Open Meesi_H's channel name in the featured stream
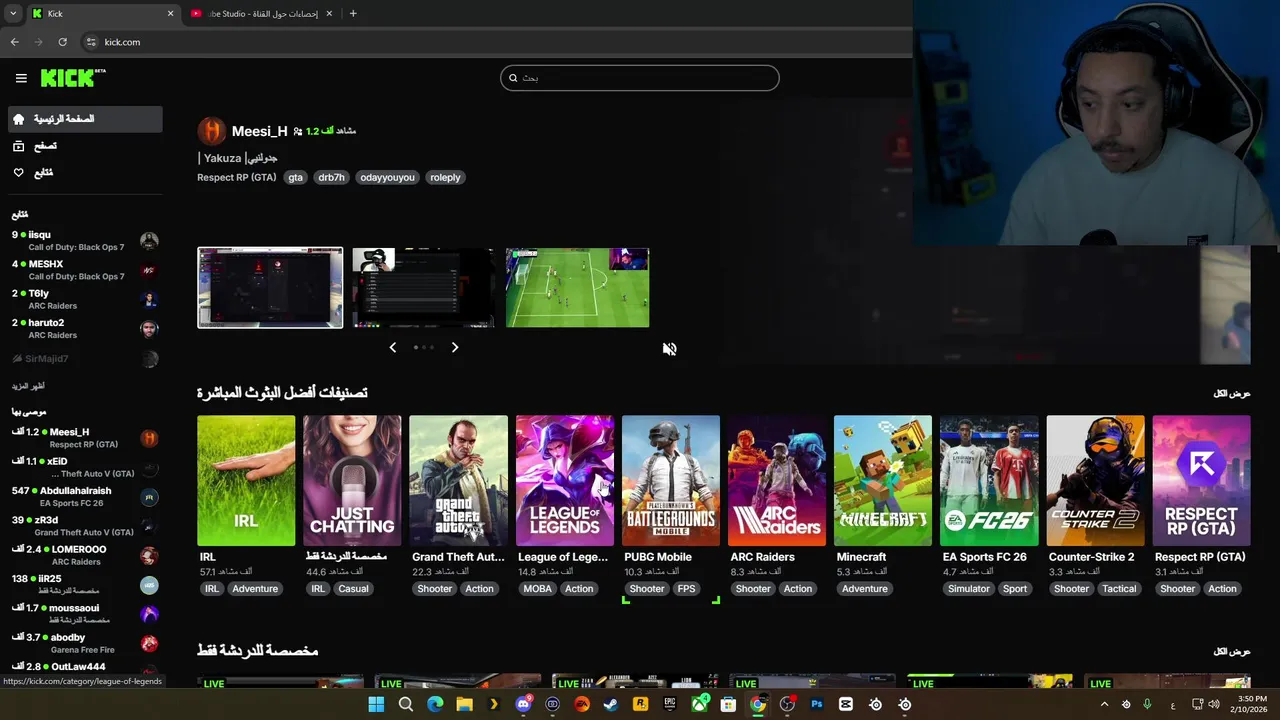The height and width of the screenshot is (720, 1280). [x=259, y=131]
